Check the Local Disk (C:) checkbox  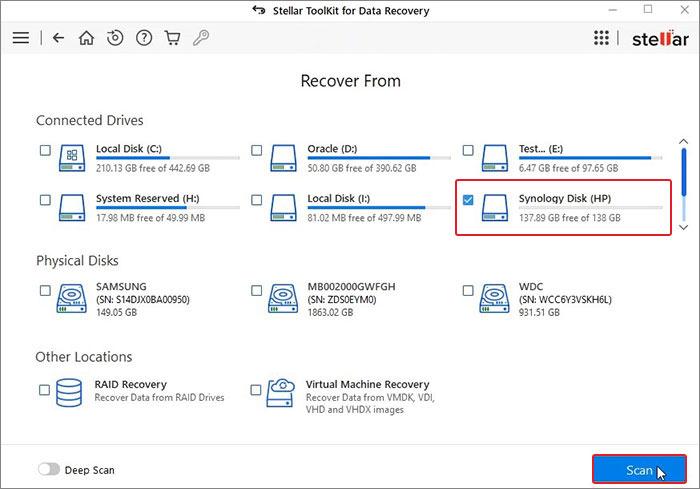coord(45,150)
